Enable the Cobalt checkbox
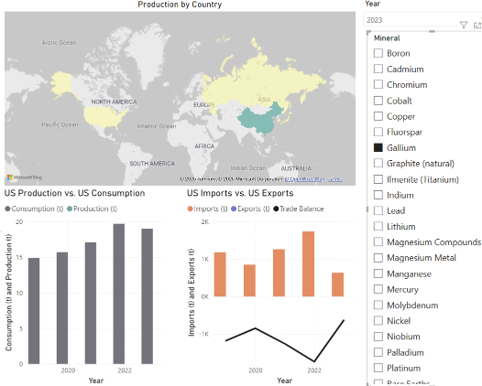 point(378,100)
